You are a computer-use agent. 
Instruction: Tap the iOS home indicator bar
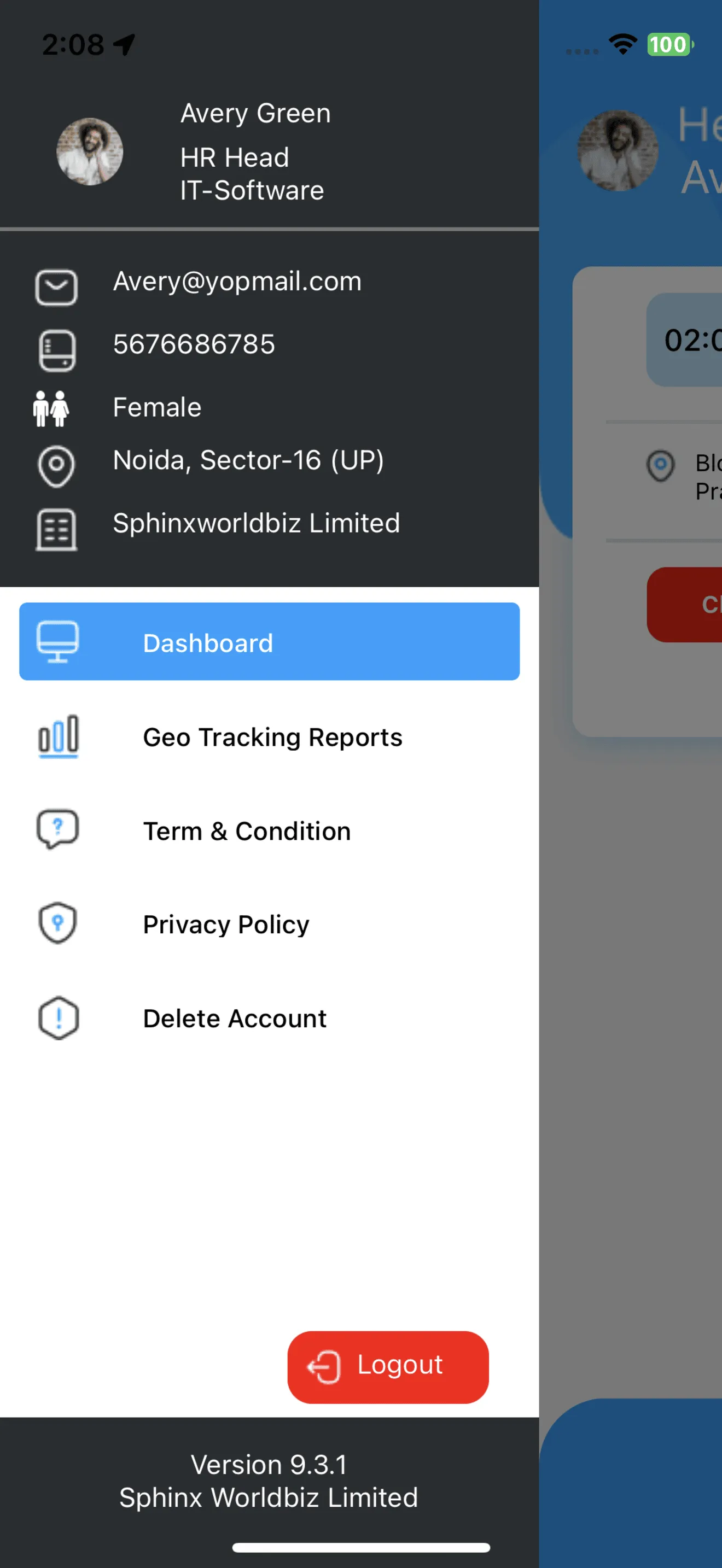(x=361, y=1547)
